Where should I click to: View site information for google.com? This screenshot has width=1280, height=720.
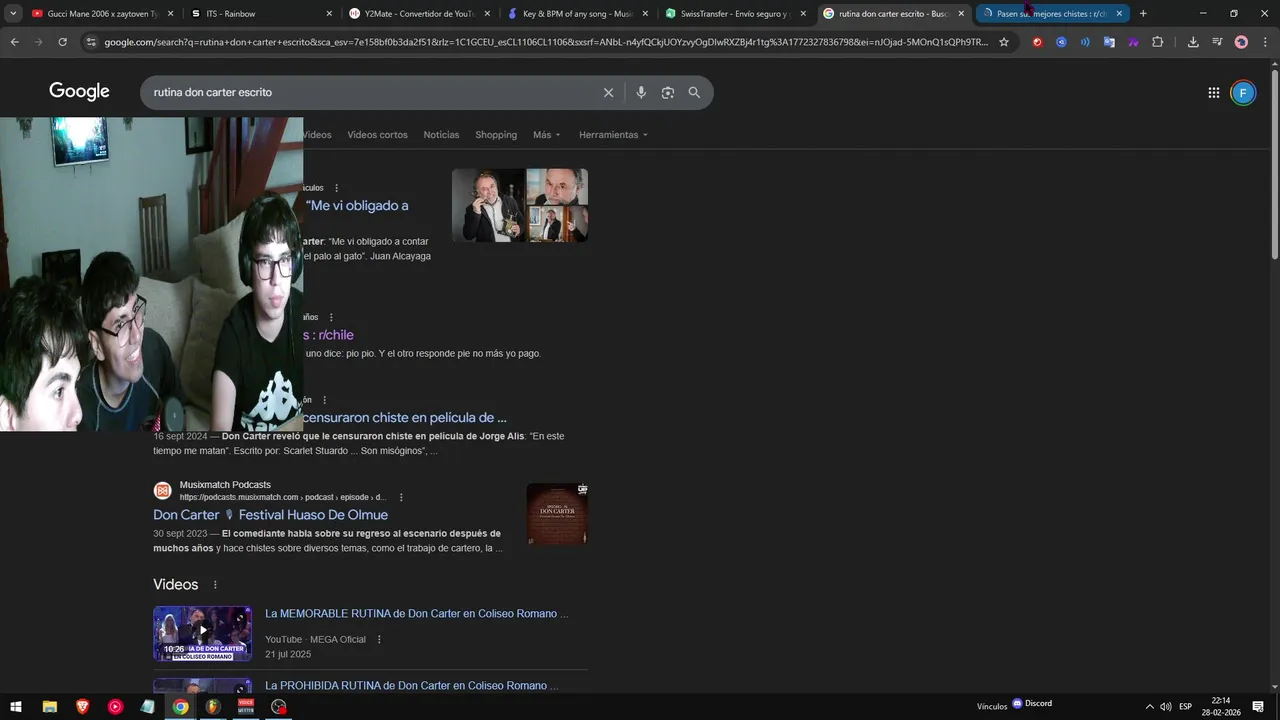point(91,42)
